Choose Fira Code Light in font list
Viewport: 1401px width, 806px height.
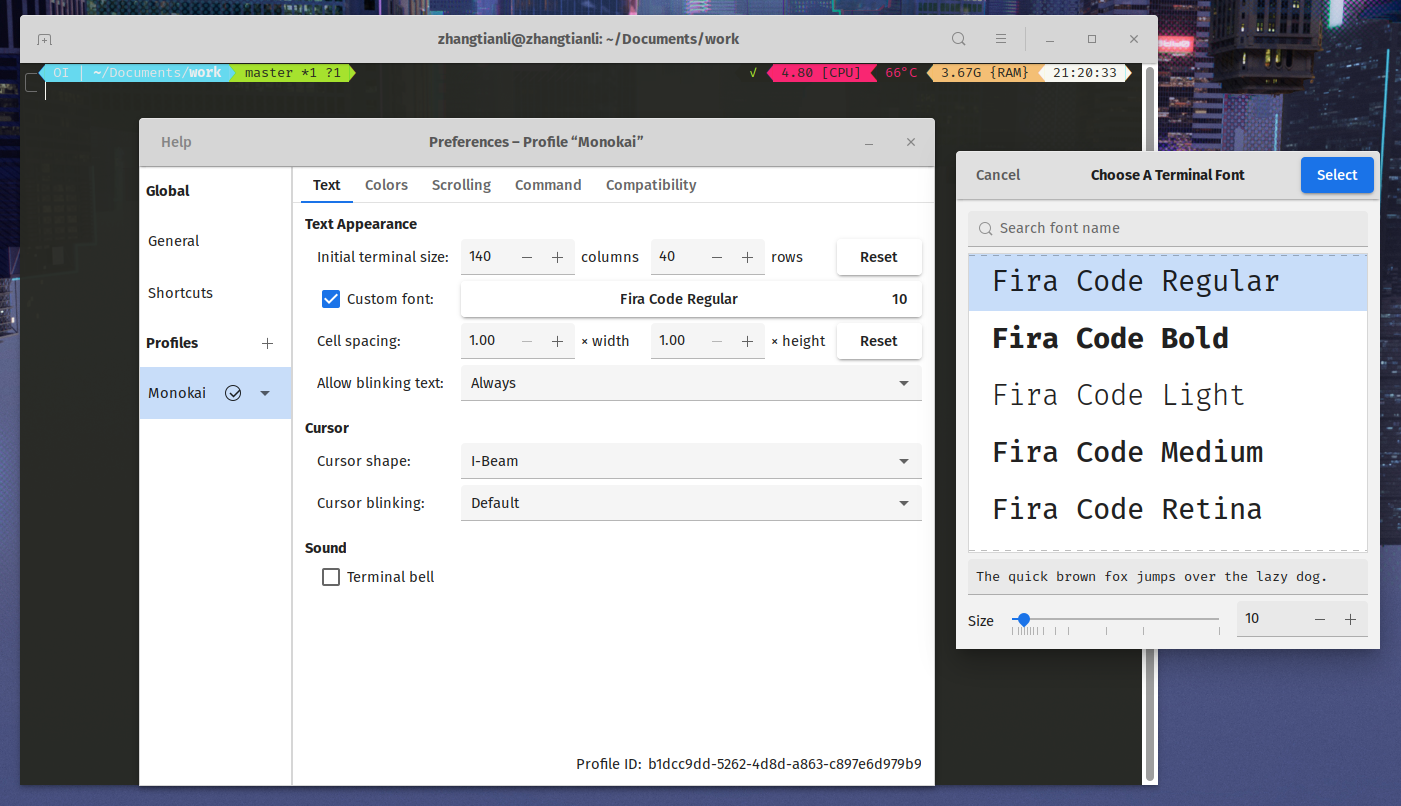pos(1167,396)
